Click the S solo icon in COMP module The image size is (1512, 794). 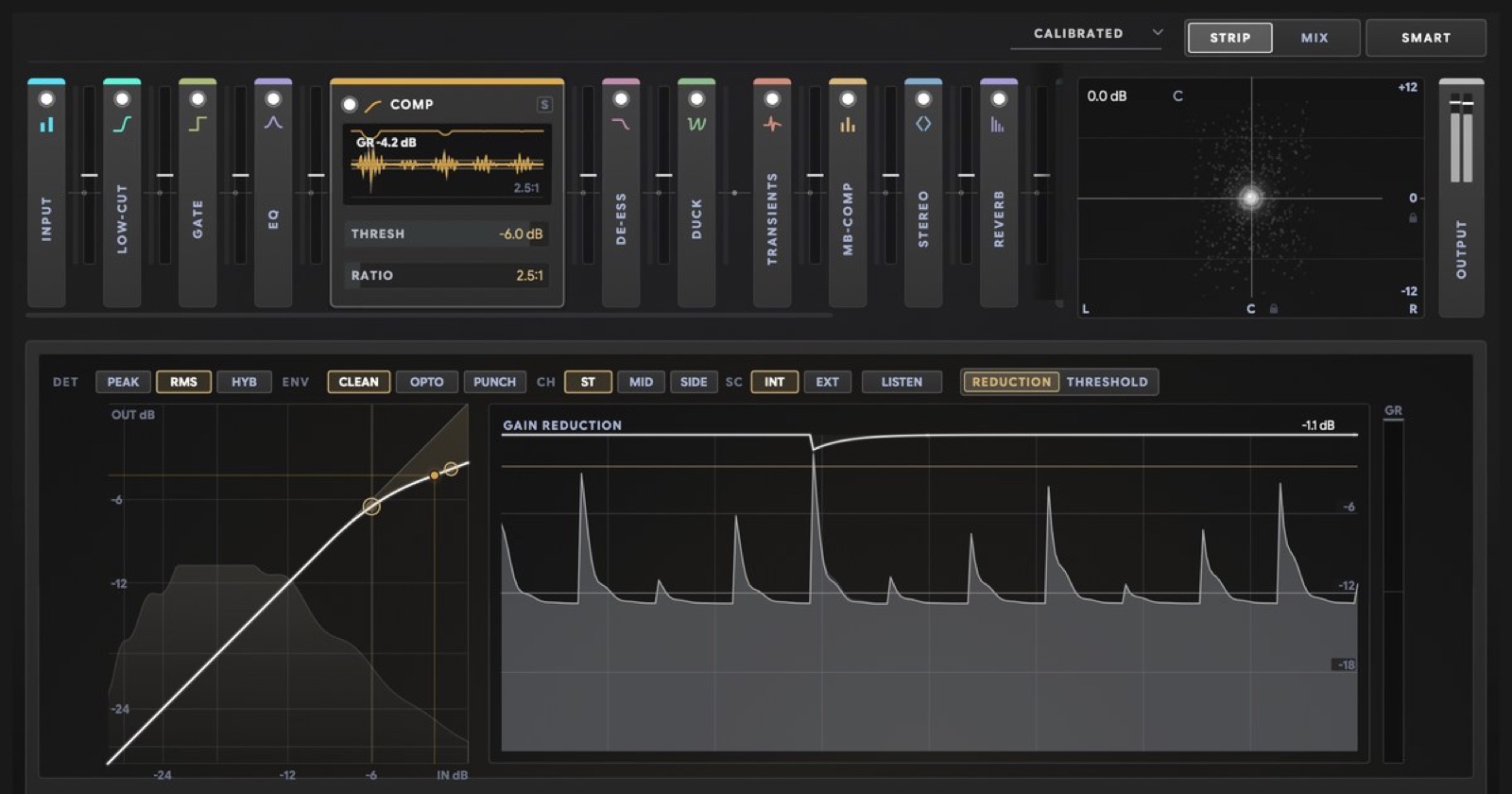(544, 105)
